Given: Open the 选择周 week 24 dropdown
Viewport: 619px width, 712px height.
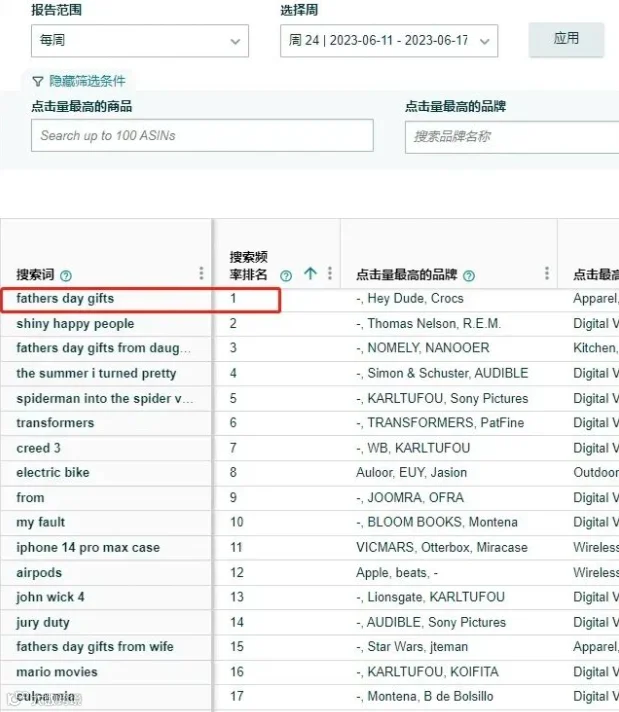Looking at the screenshot, I should tap(389, 41).
